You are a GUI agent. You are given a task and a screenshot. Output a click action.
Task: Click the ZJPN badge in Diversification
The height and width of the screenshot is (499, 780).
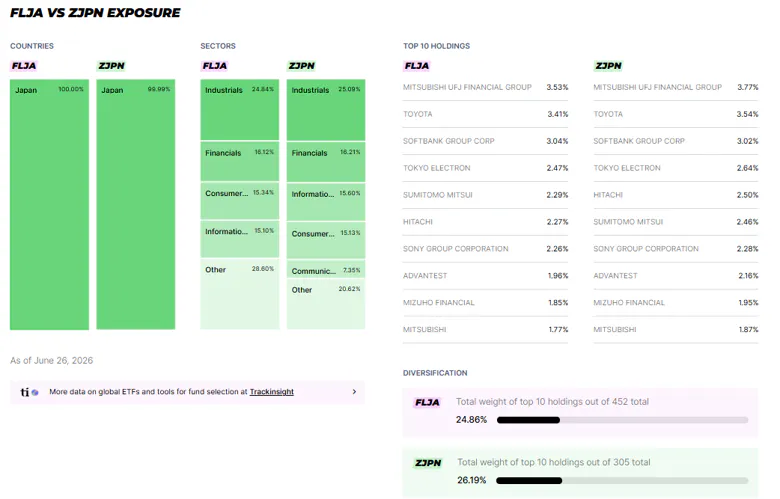point(428,463)
